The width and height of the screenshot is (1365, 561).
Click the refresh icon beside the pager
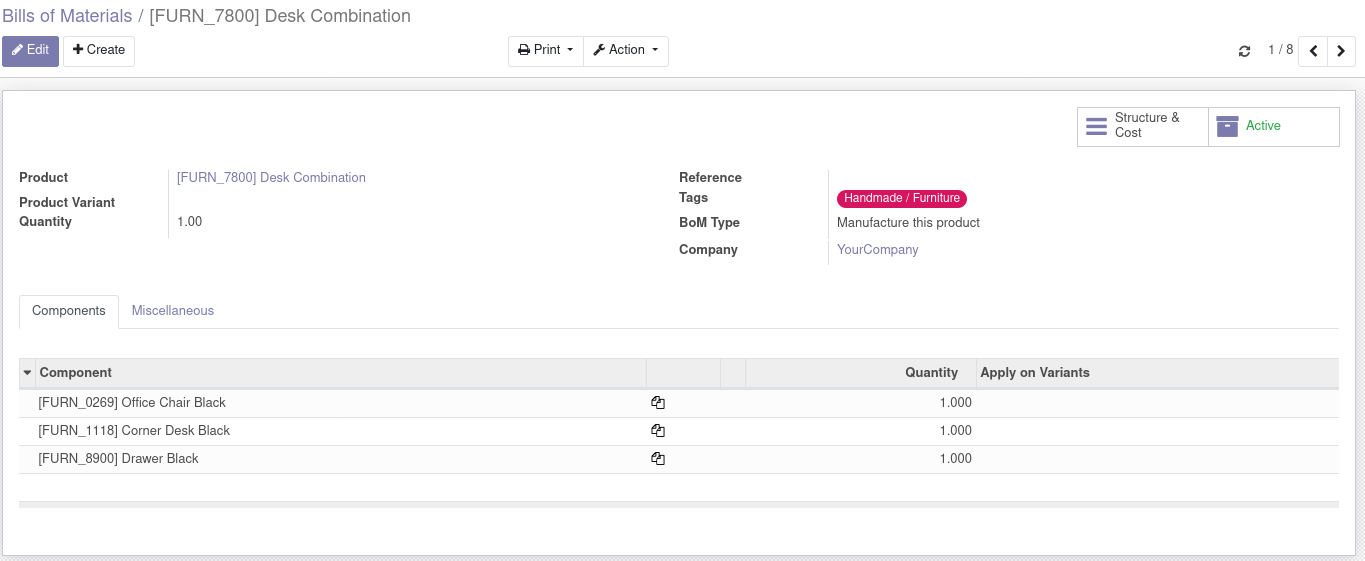(1244, 51)
